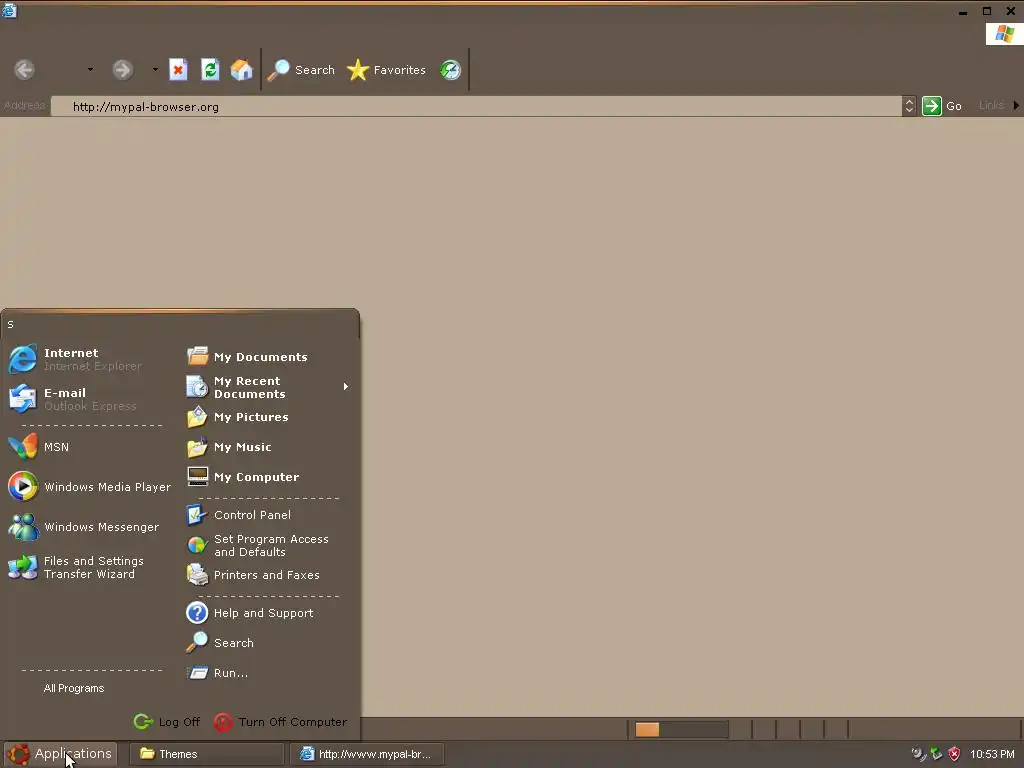
Task: Click the Applications start button
Action: click(59, 754)
